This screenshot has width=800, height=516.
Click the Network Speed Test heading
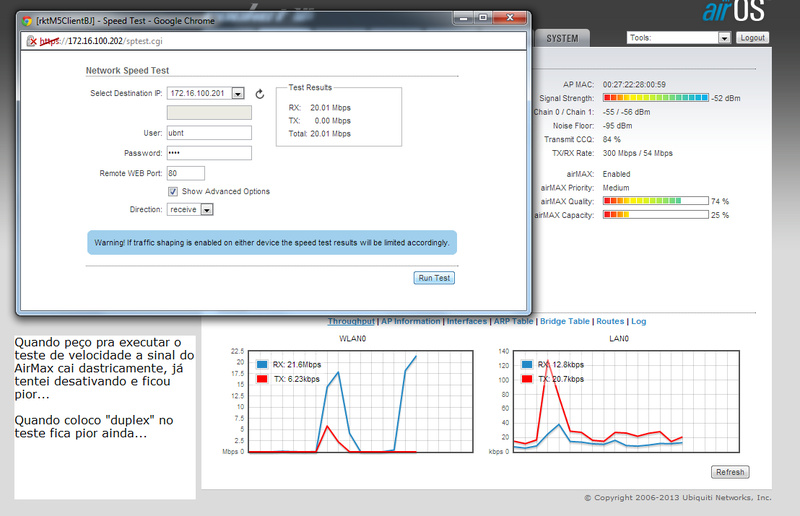click(x=127, y=70)
